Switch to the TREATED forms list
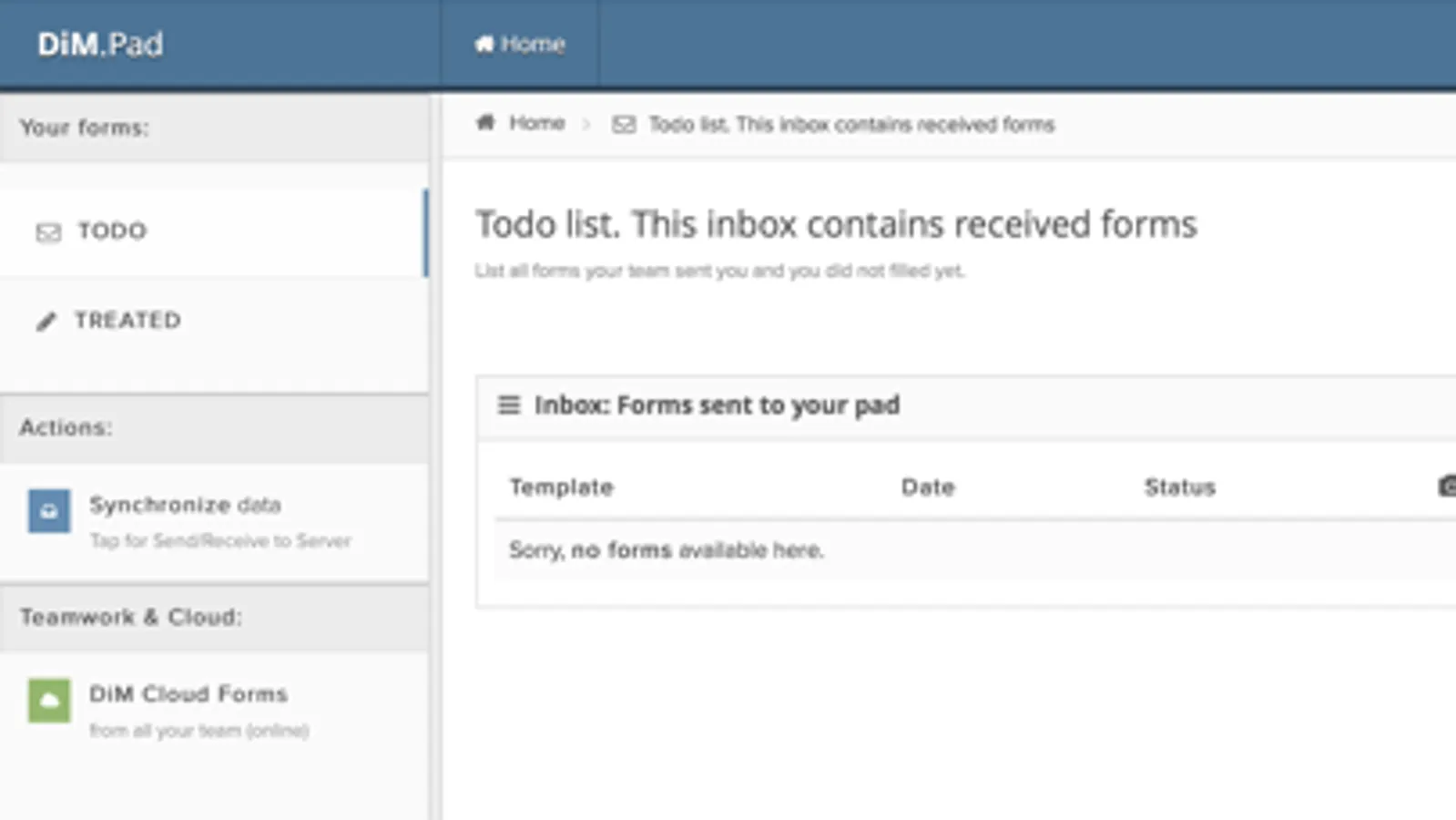 [x=126, y=321]
